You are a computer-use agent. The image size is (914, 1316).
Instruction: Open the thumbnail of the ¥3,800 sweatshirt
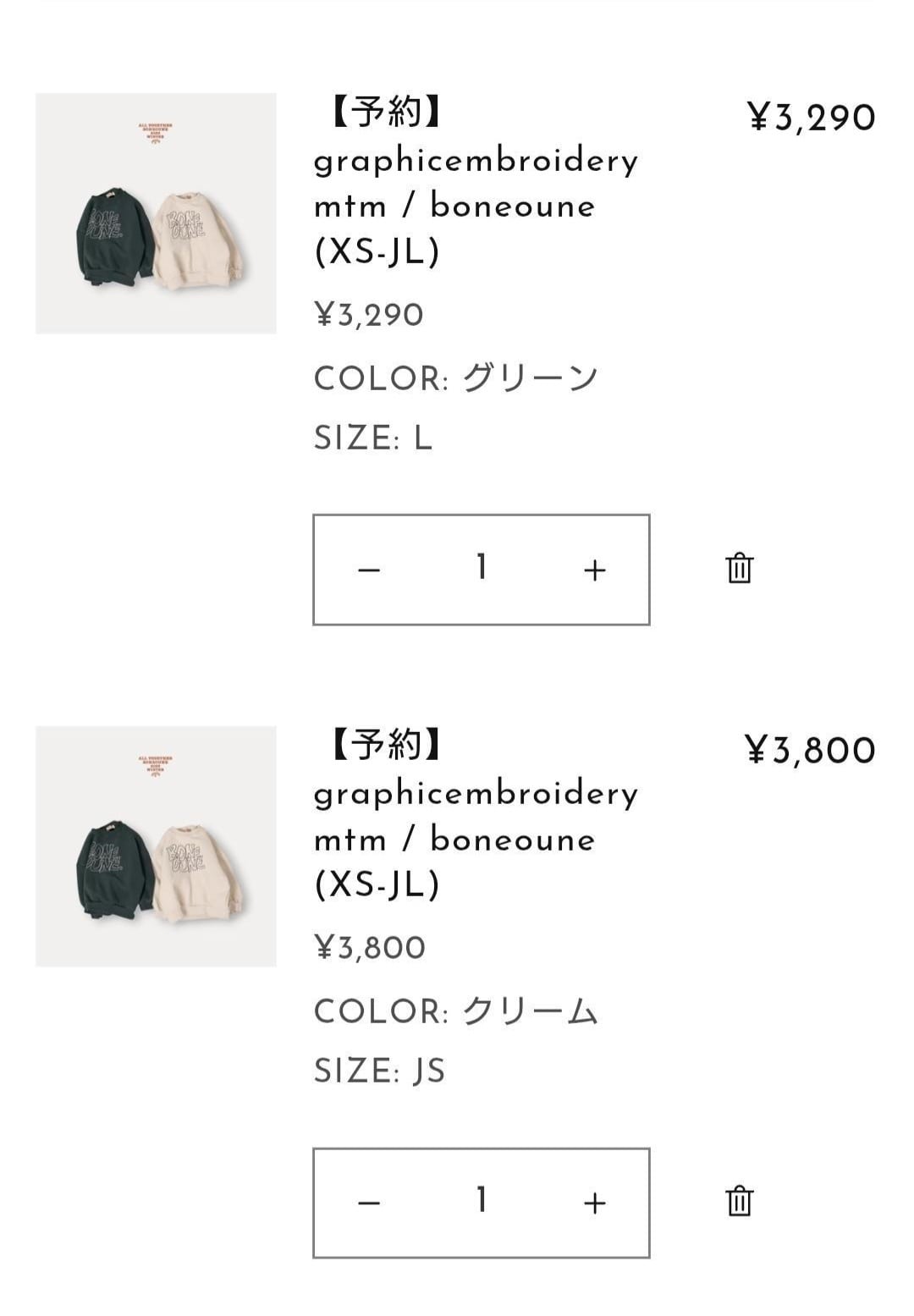point(156,846)
